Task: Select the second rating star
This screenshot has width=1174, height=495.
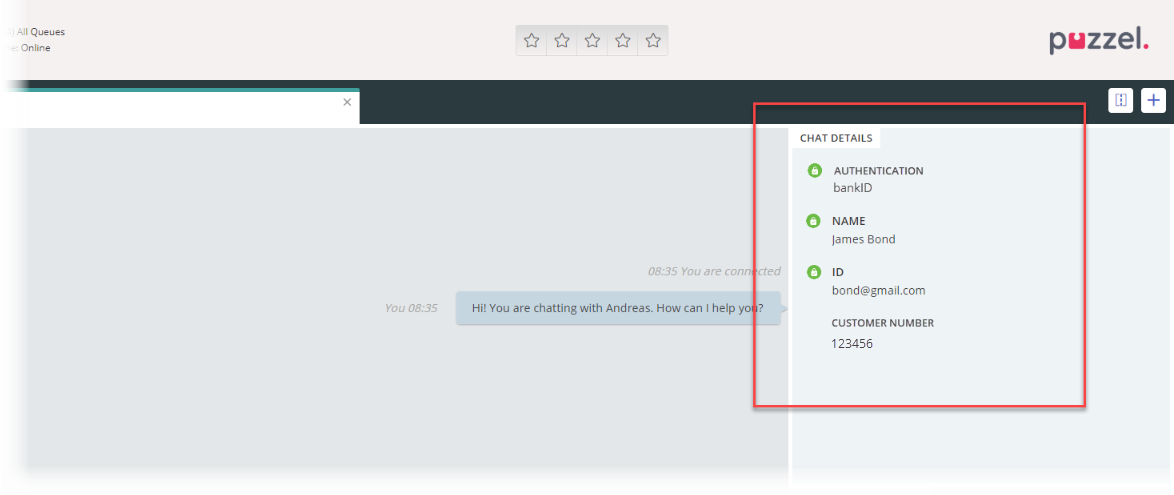Action: pos(562,40)
